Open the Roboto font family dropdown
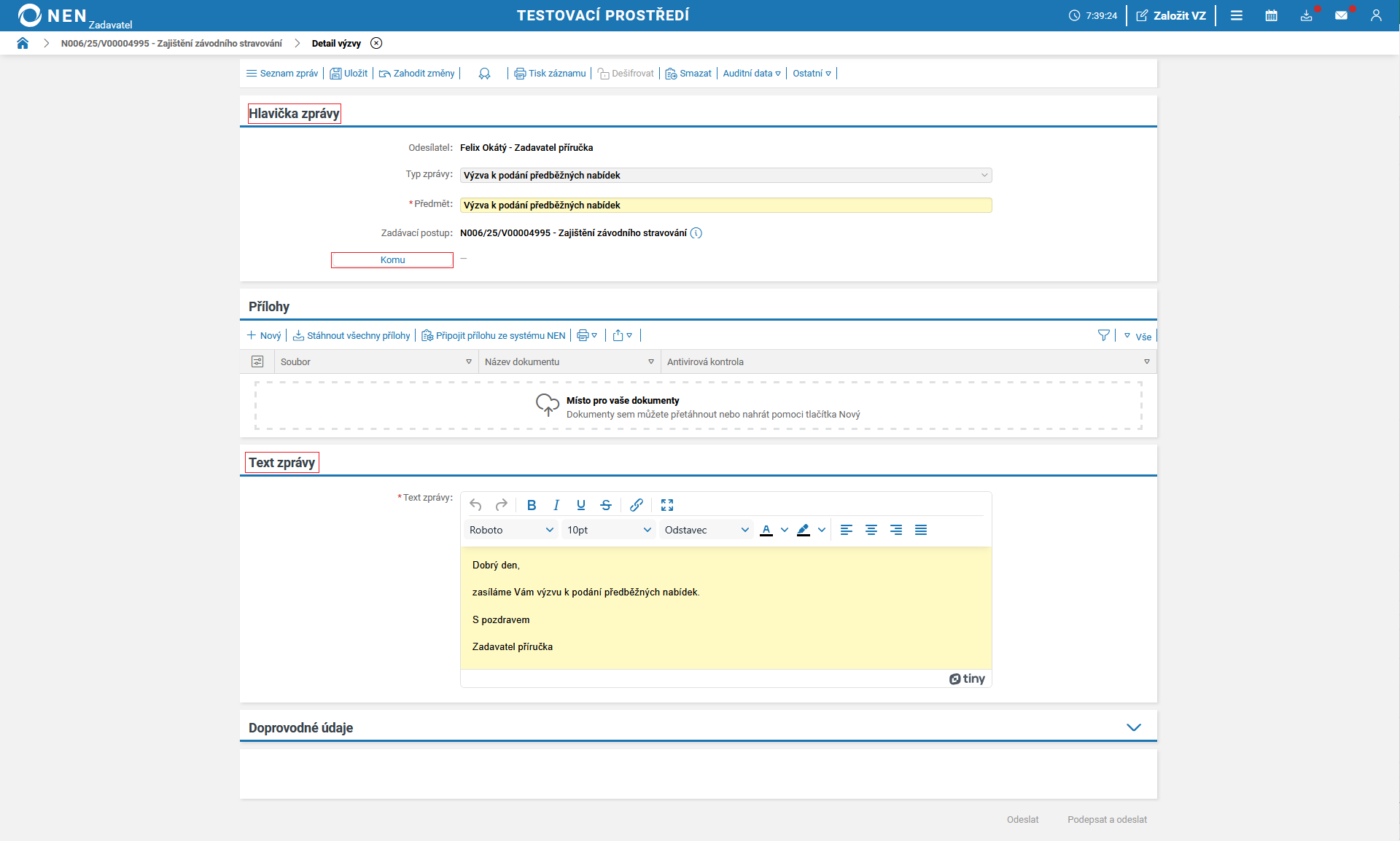 coord(511,530)
